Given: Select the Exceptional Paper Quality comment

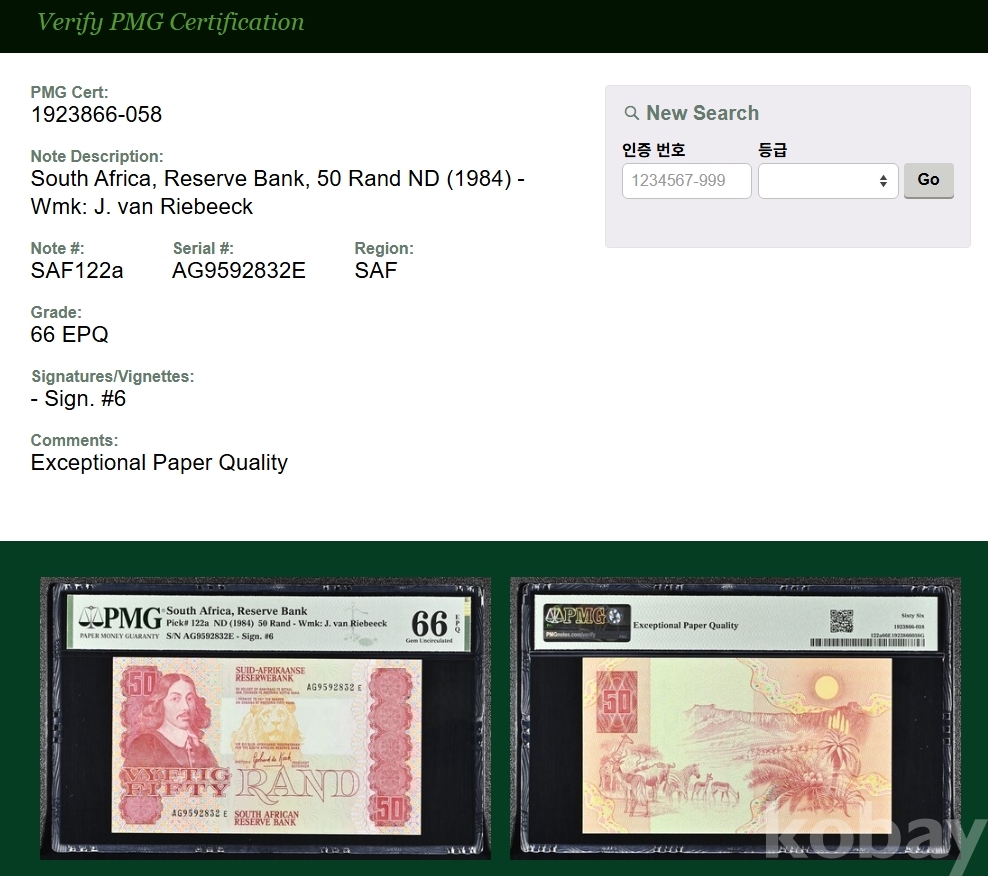Looking at the screenshot, I should (159, 463).
